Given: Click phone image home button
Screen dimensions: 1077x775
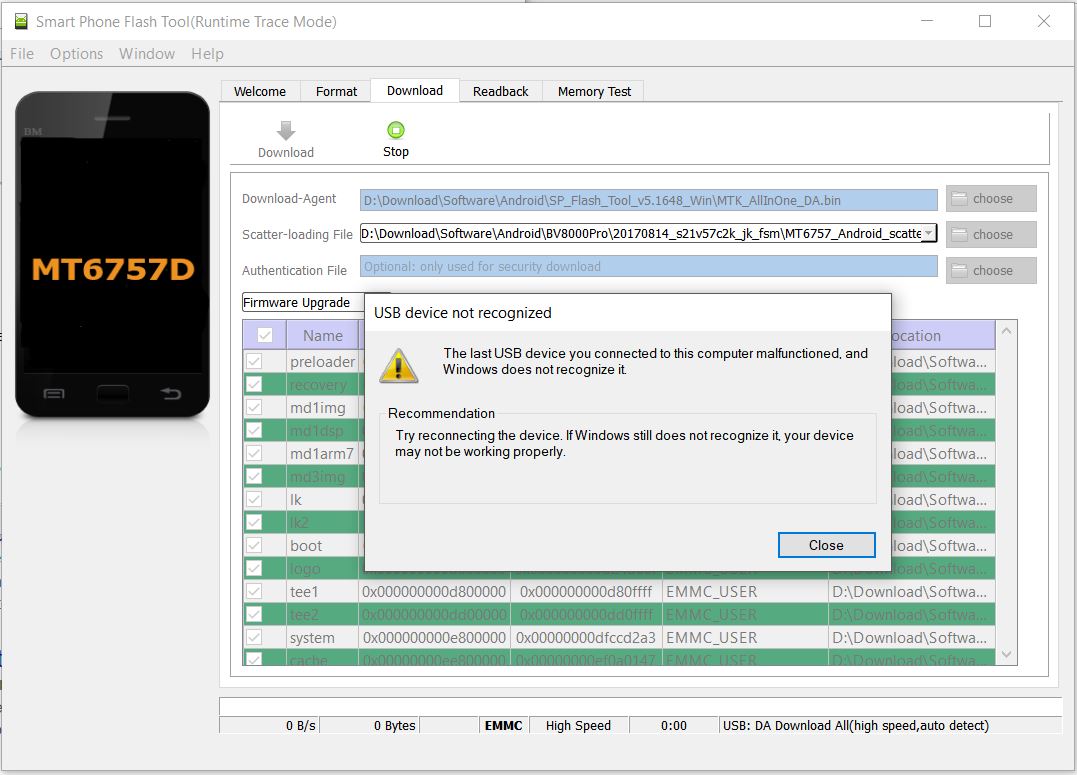Looking at the screenshot, I should coord(113,394).
